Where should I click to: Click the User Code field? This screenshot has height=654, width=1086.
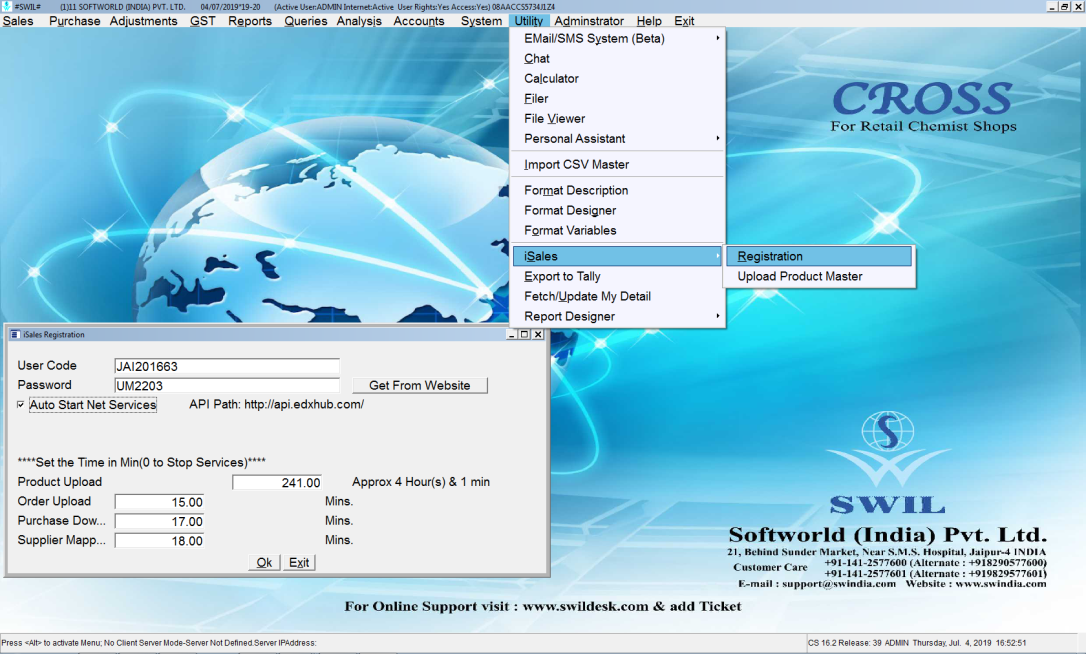227,366
